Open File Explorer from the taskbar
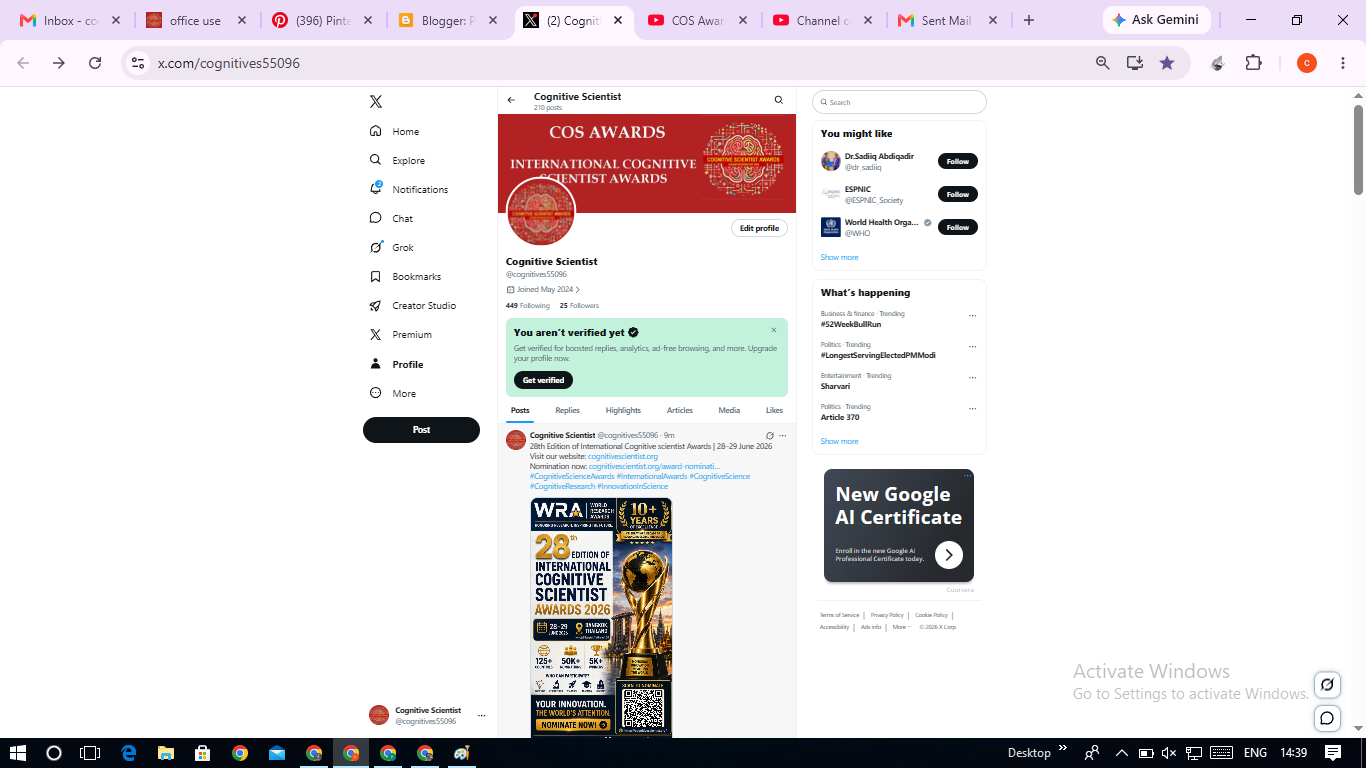This screenshot has width=1366, height=768. click(166, 753)
